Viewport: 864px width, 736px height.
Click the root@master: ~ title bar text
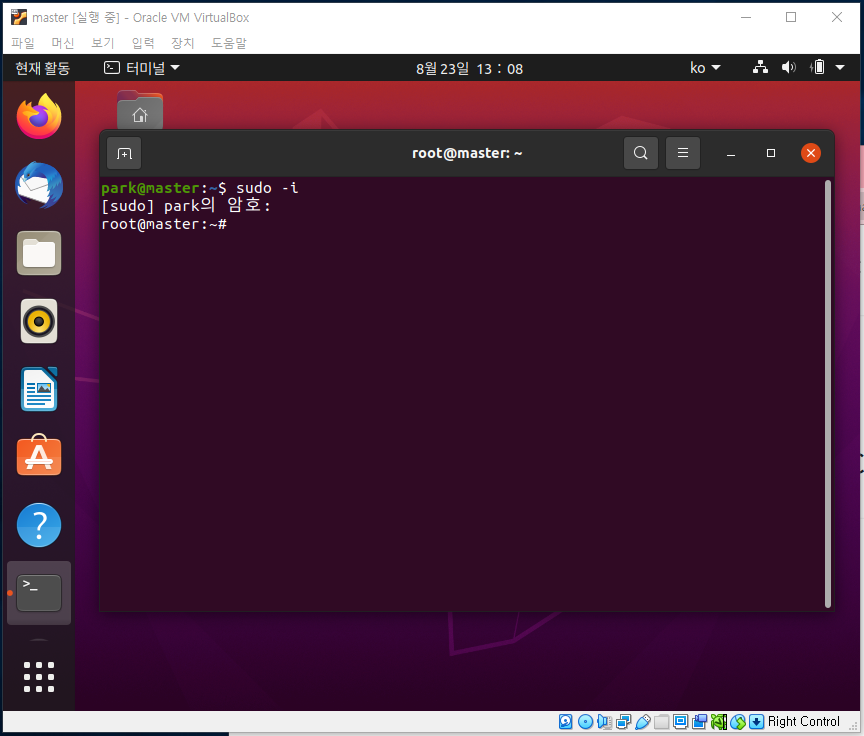pos(467,153)
